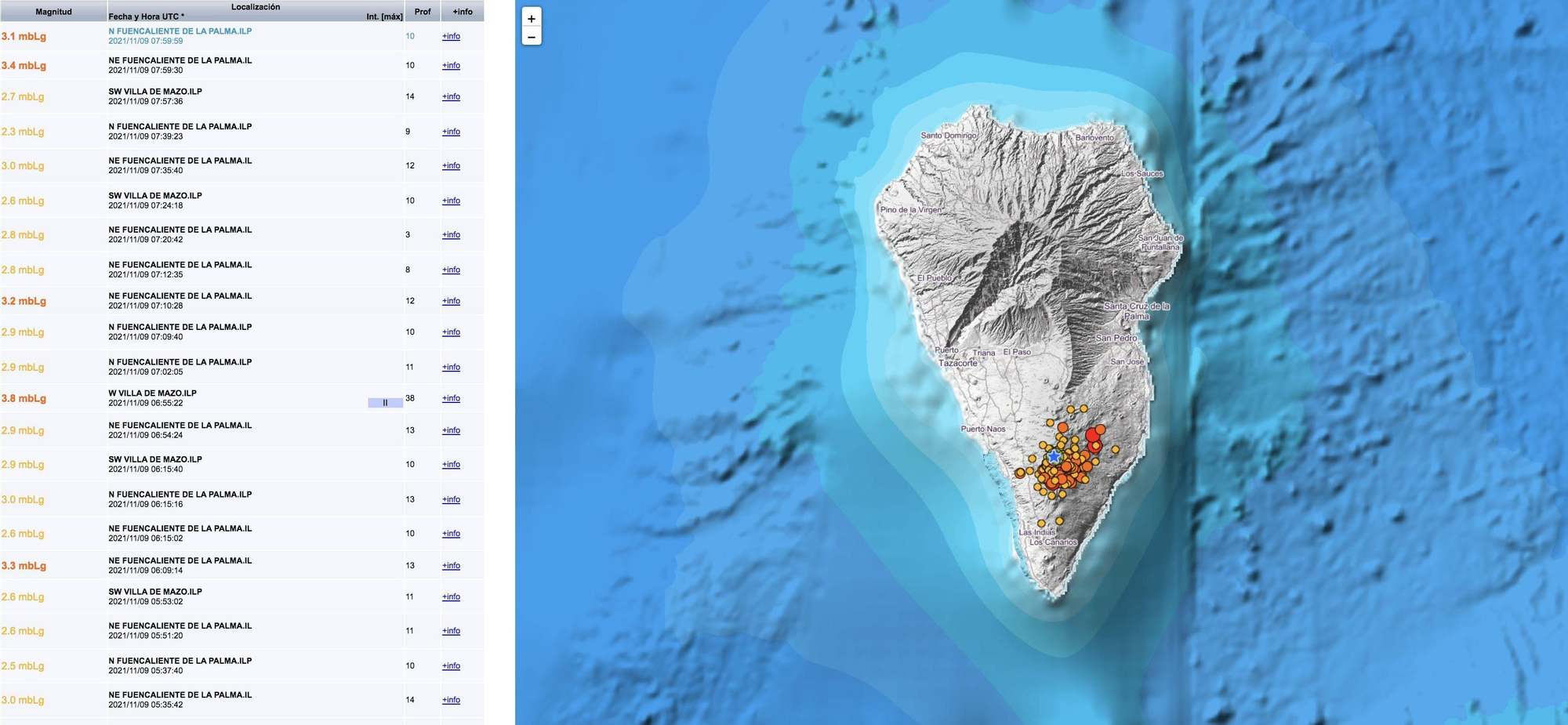Viewport: 1568px width, 725px height.
Task: Open +info for the 07:35:40 earthquake
Action: [x=451, y=165]
